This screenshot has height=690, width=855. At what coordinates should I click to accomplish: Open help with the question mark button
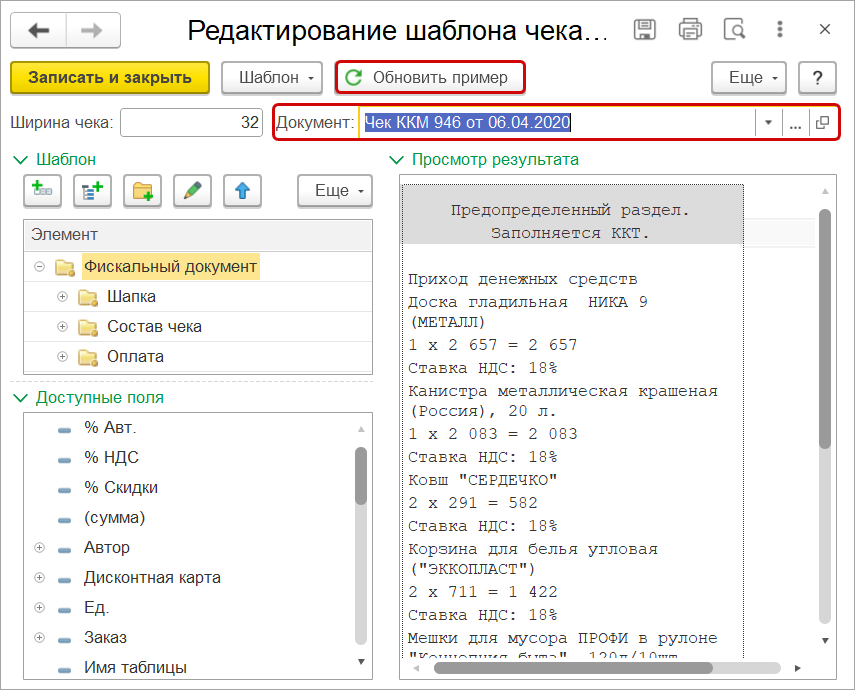[817, 77]
